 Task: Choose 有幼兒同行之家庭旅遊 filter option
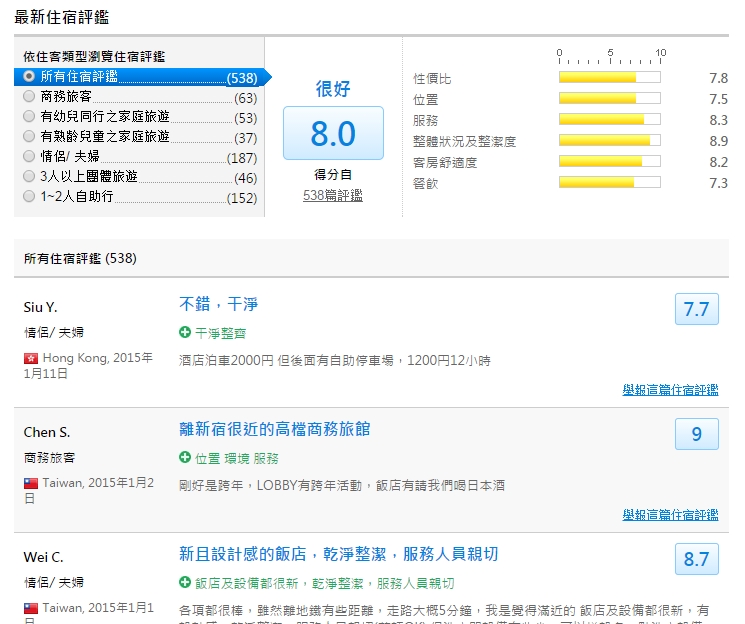click(29, 117)
